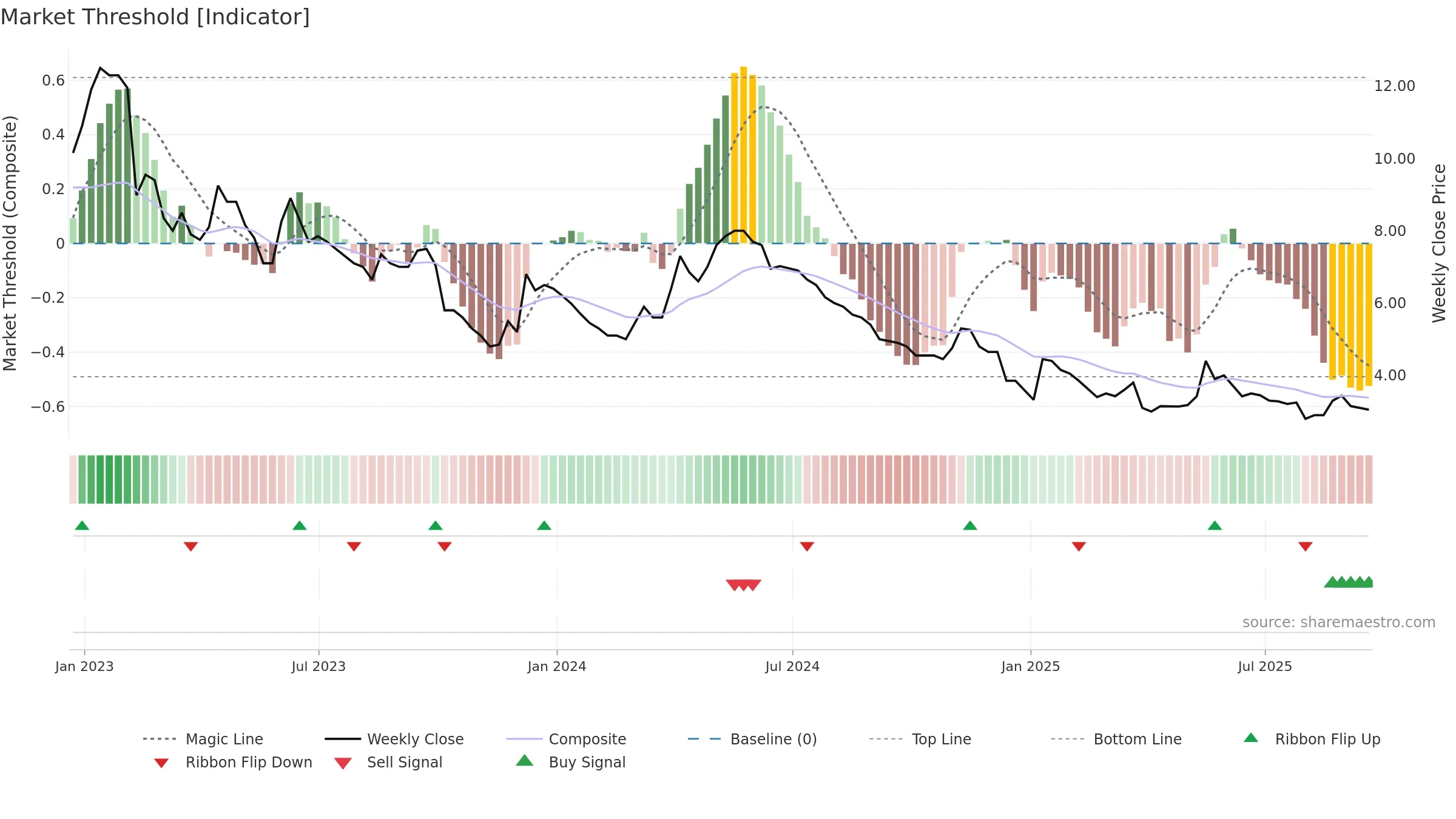Viewport: 1456px width, 819px height.
Task: Click the red Sell Signal cluster marker
Action: pos(744,585)
